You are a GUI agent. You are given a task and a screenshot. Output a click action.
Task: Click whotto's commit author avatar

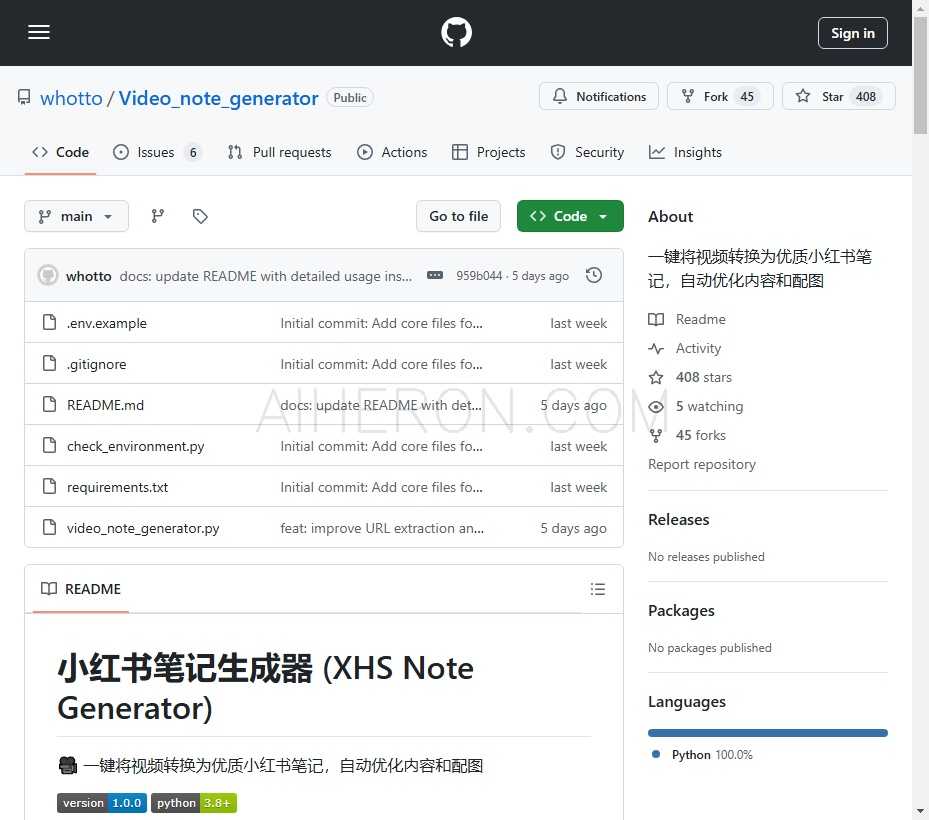coord(48,276)
